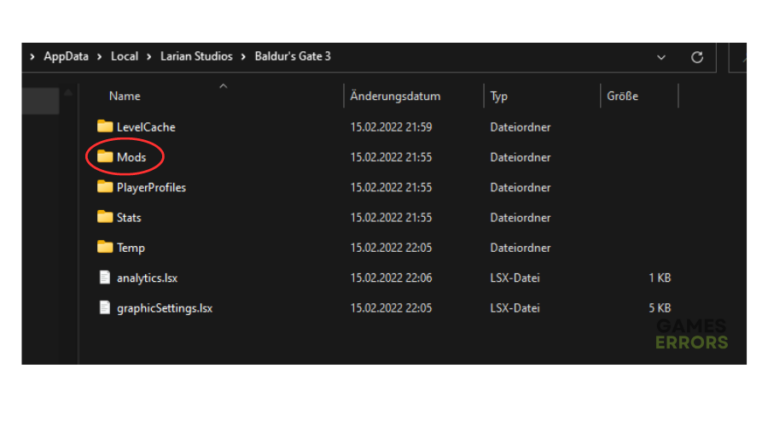The height and width of the screenshot is (427, 768).
Task: Expand the address bar history dropdown
Action: pos(662,58)
